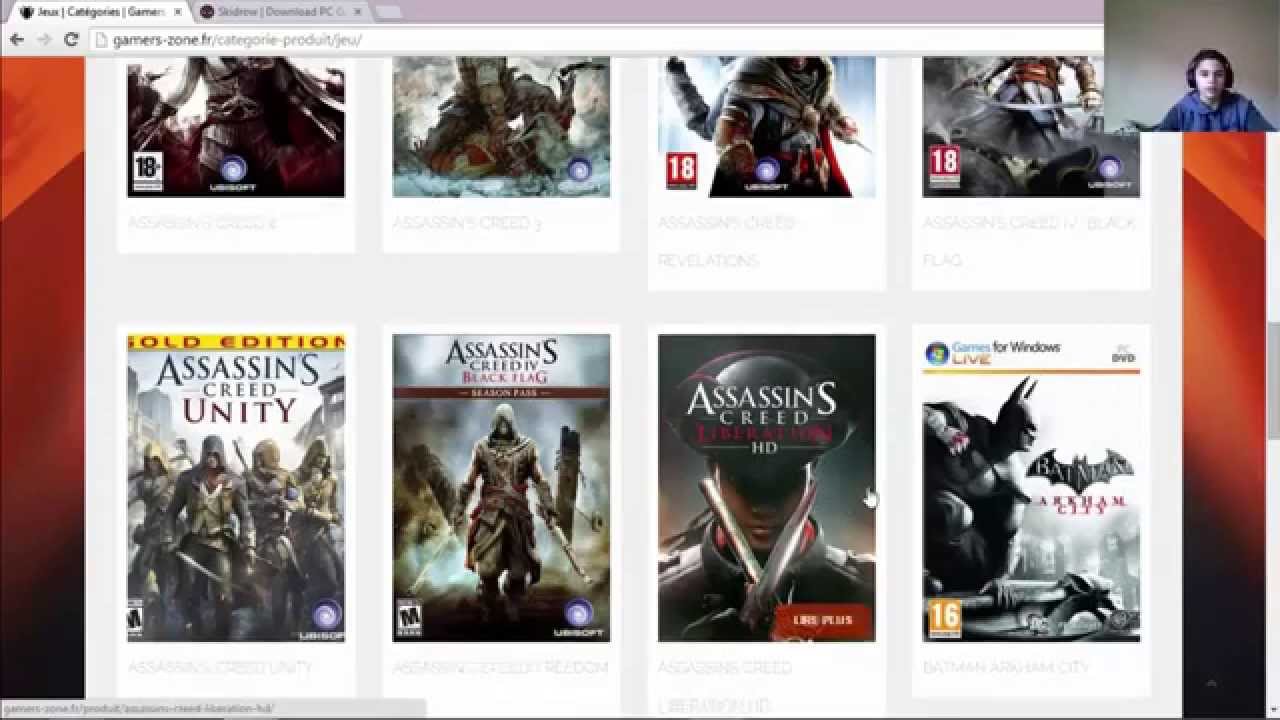1280x720 pixels.
Task: Open Black Flag Season Pass cover image
Action: click(501, 488)
